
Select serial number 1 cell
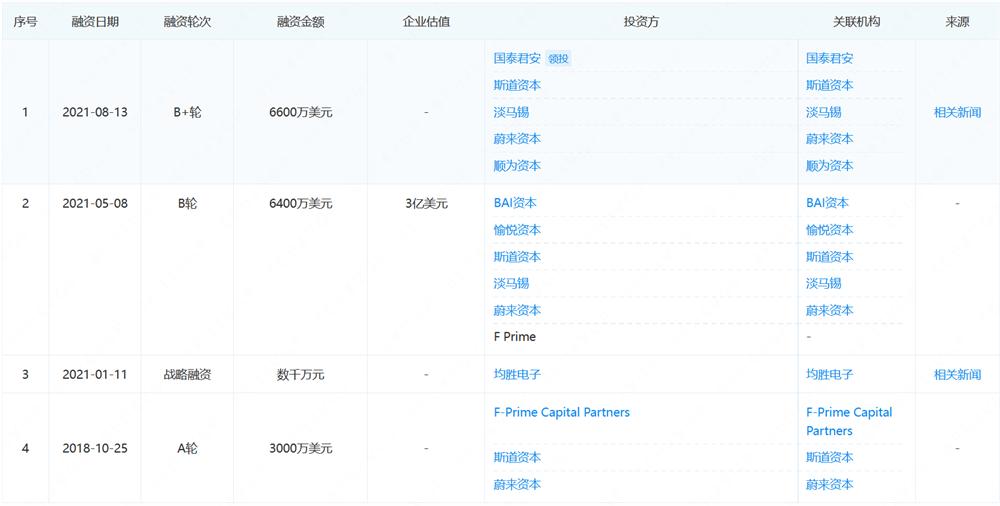click(25, 113)
